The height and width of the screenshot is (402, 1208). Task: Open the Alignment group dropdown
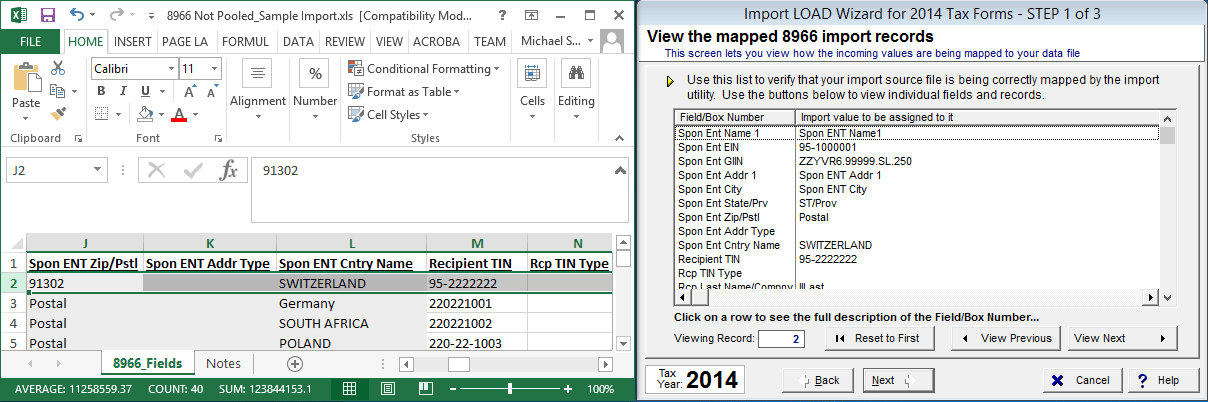[258, 90]
